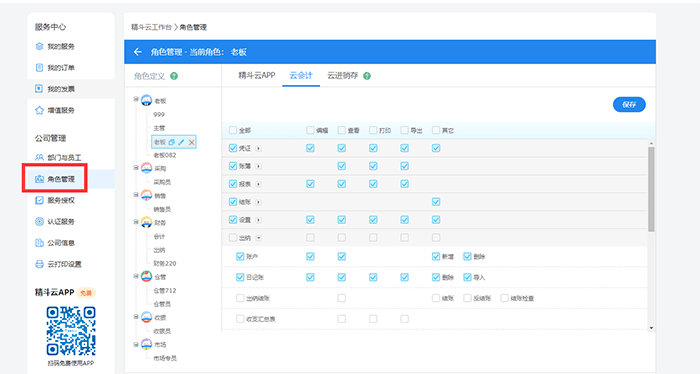Switch to the 精斗云APP tab
The image size is (700, 374).
tap(257, 75)
